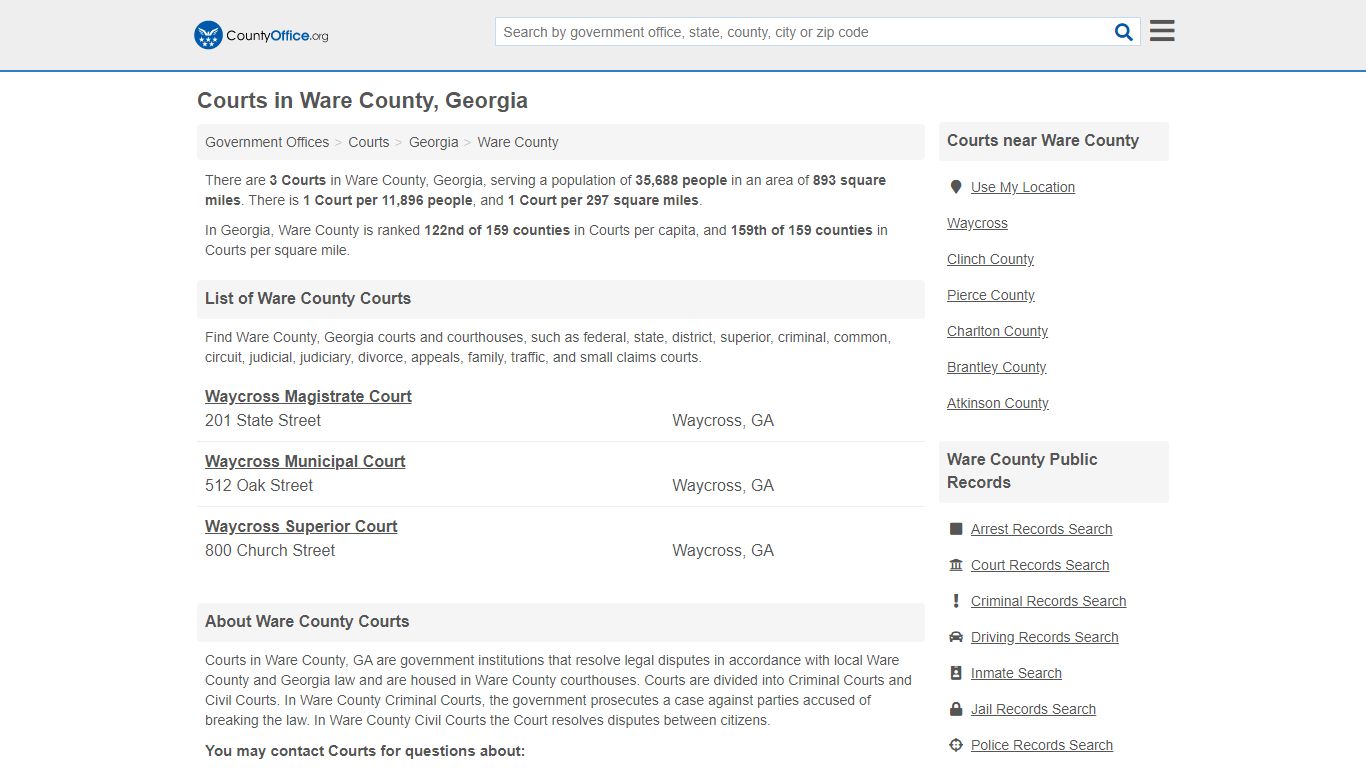Click the 512 Oak Street address
This screenshot has height=768, width=1366.
pyautogui.click(x=259, y=485)
